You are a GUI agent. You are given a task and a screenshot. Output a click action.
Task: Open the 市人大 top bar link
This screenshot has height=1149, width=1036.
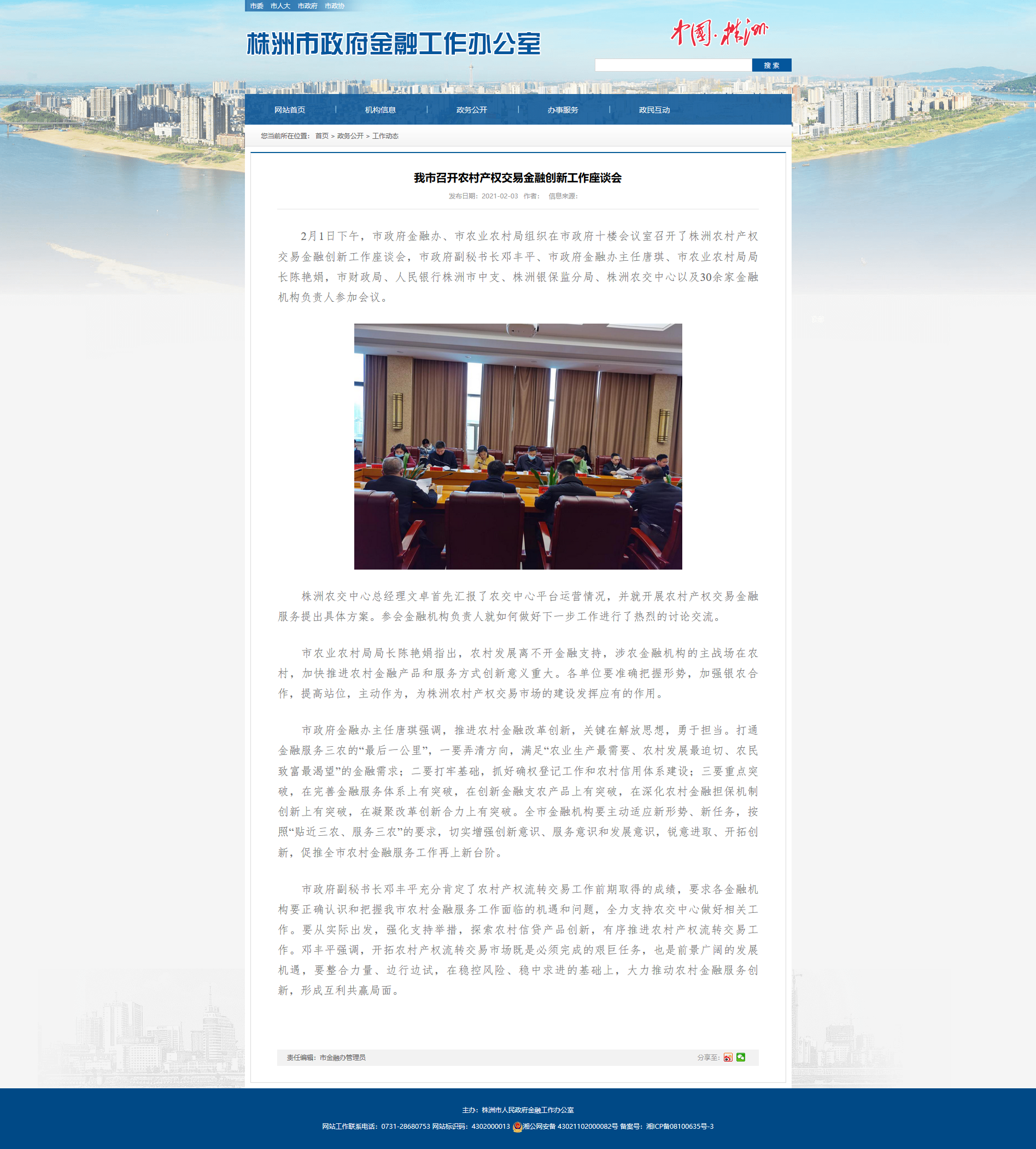(x=280, y=5)
